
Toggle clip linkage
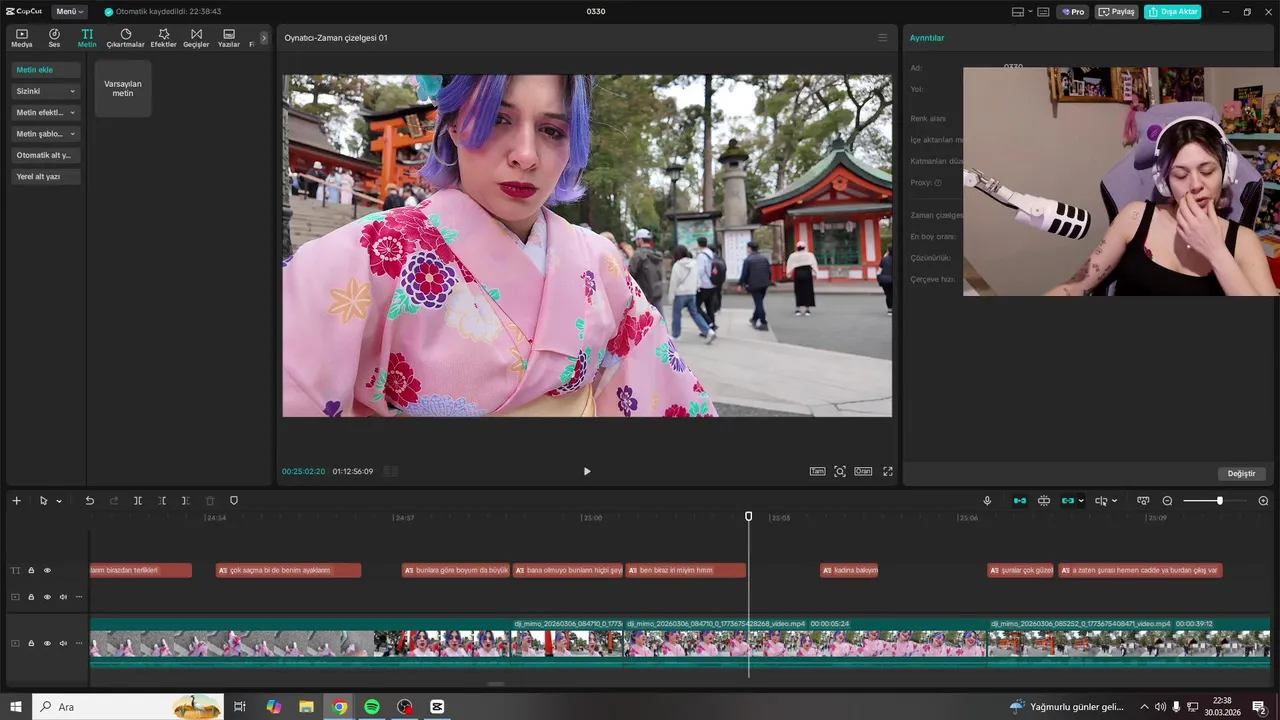click(1068, 501)
